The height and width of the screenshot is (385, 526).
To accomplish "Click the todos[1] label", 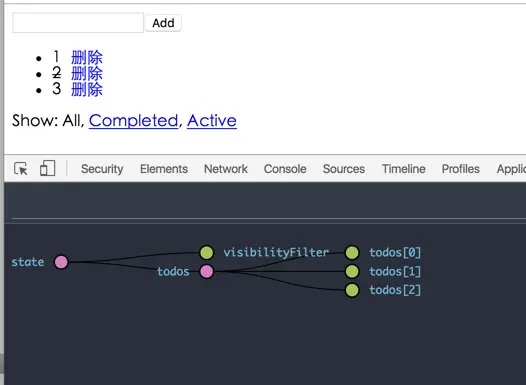I will [395, 271].
